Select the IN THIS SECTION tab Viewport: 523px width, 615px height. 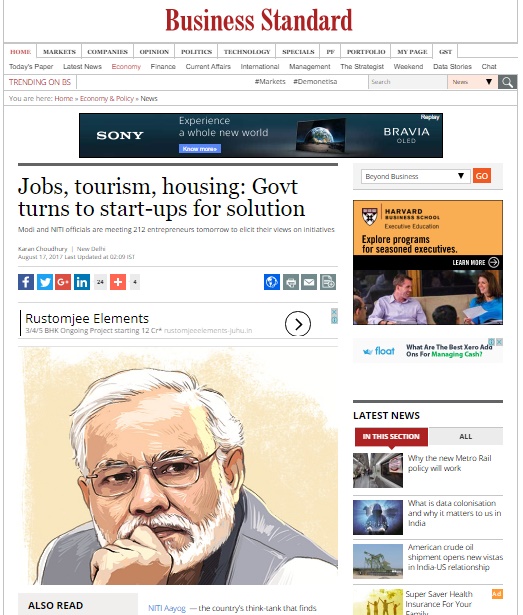click(x=391, y=437)
